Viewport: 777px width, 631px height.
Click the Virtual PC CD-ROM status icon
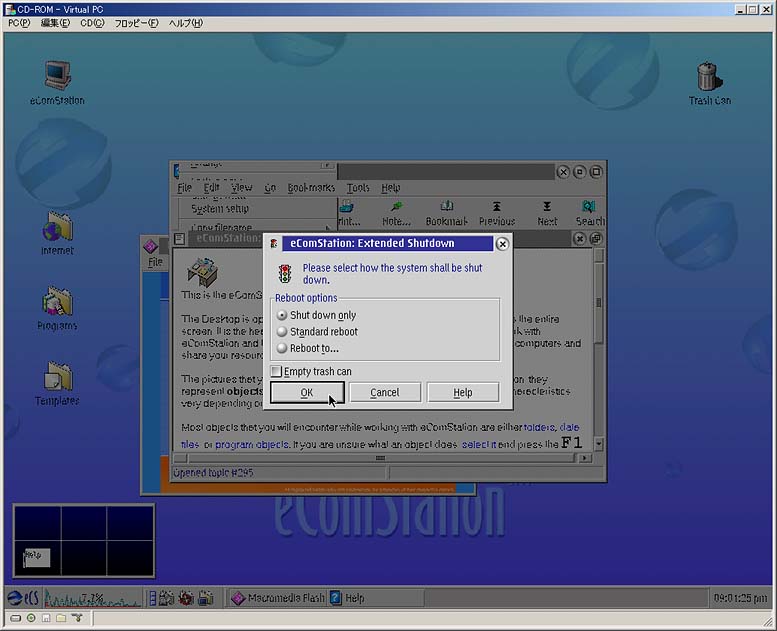coord(31,618)
